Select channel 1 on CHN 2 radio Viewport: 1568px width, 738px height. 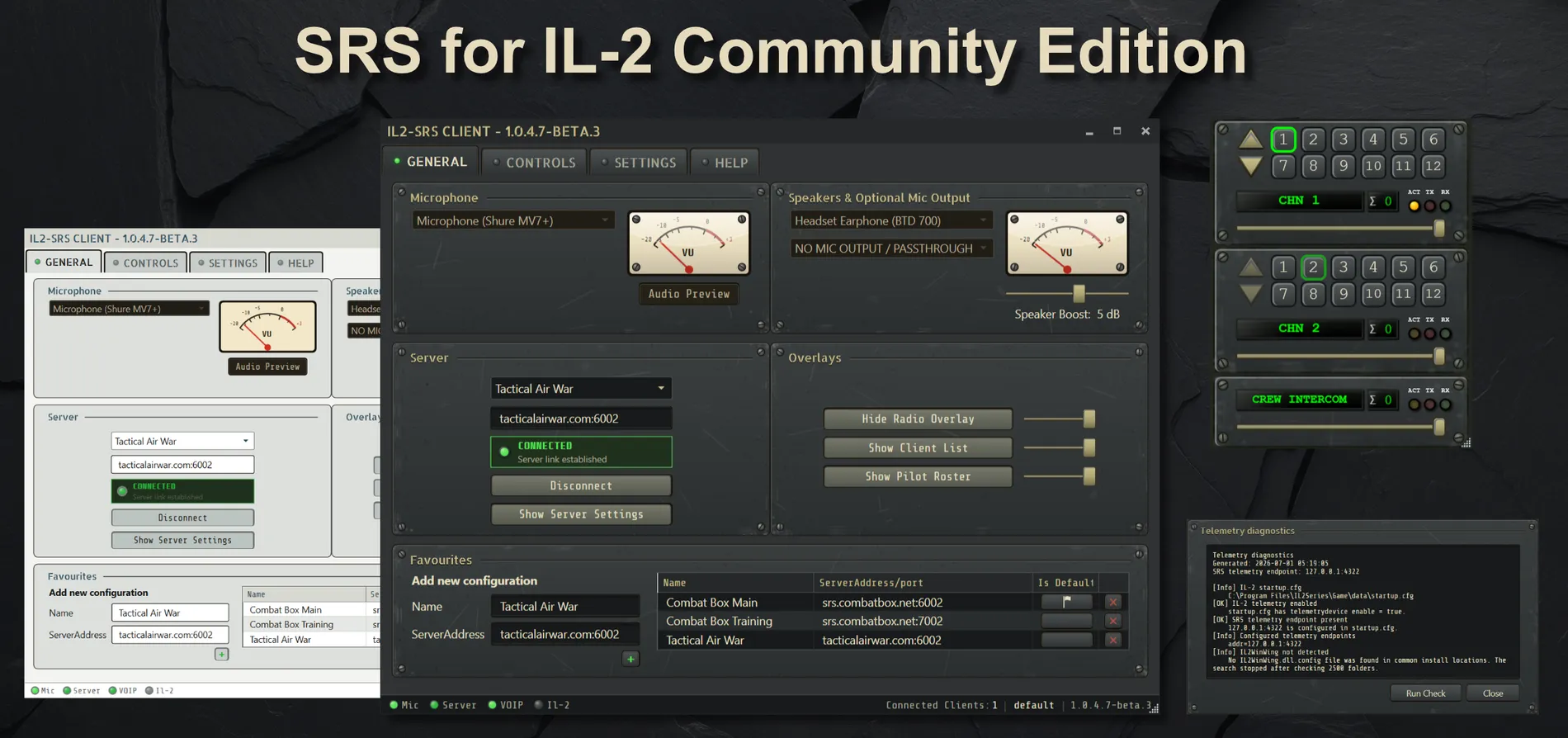click(x=1283, y=267)
